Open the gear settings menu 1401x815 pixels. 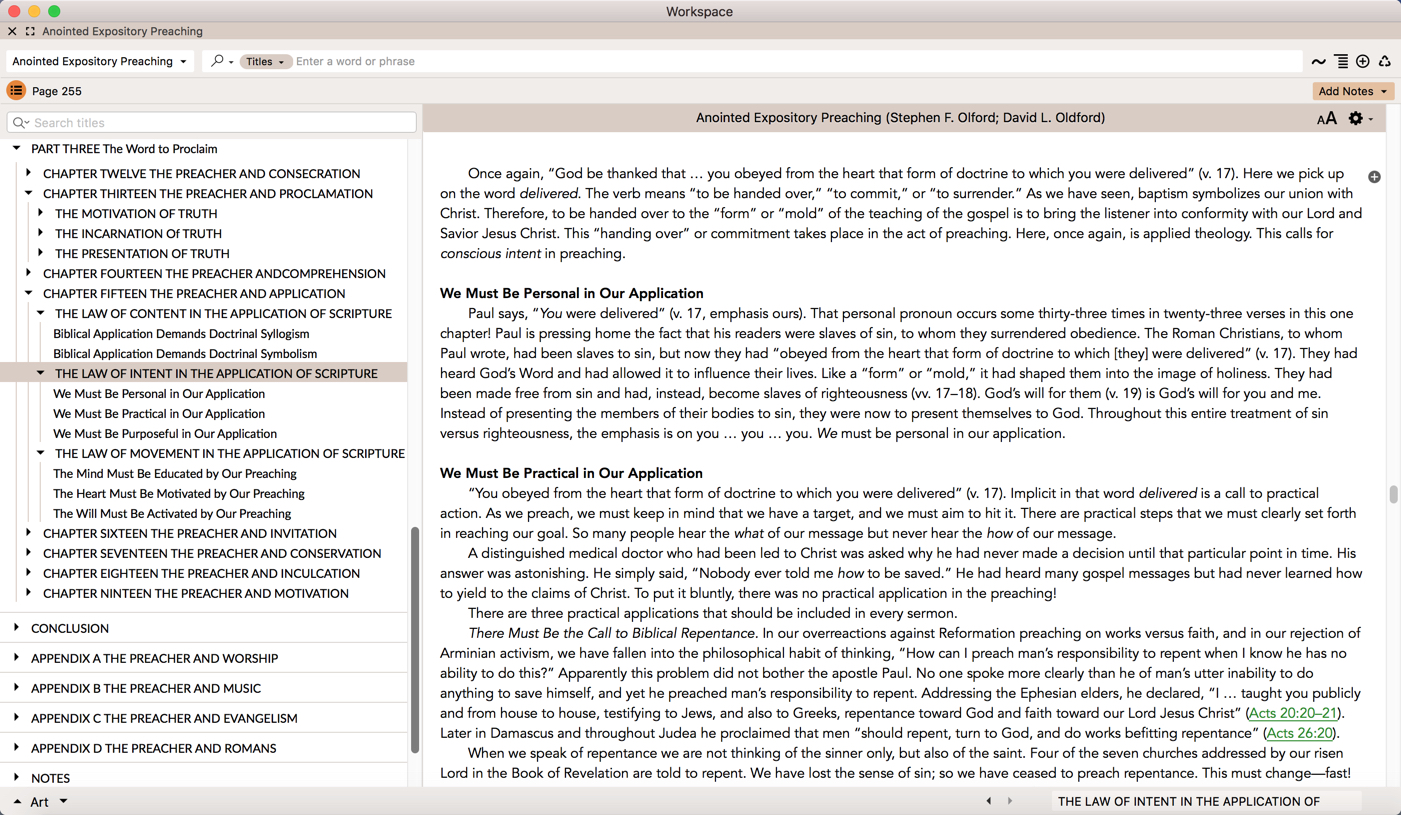tap(1360, 118)
